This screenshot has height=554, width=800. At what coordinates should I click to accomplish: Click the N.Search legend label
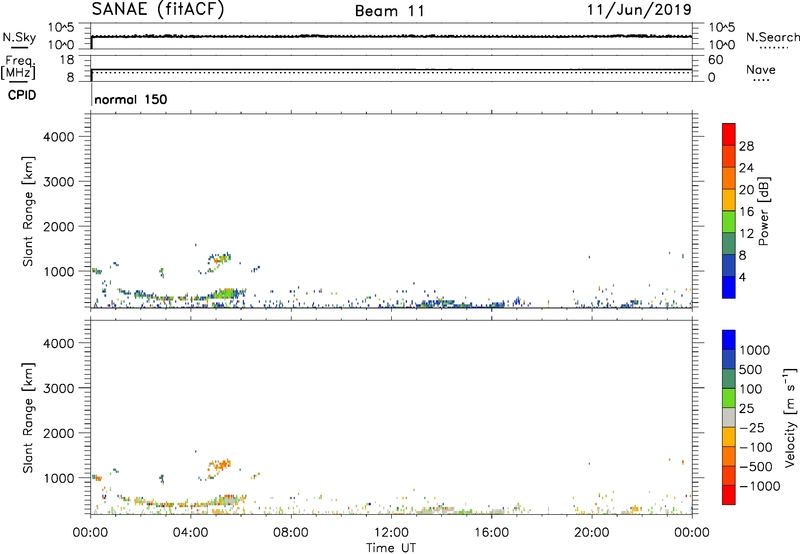772,37
